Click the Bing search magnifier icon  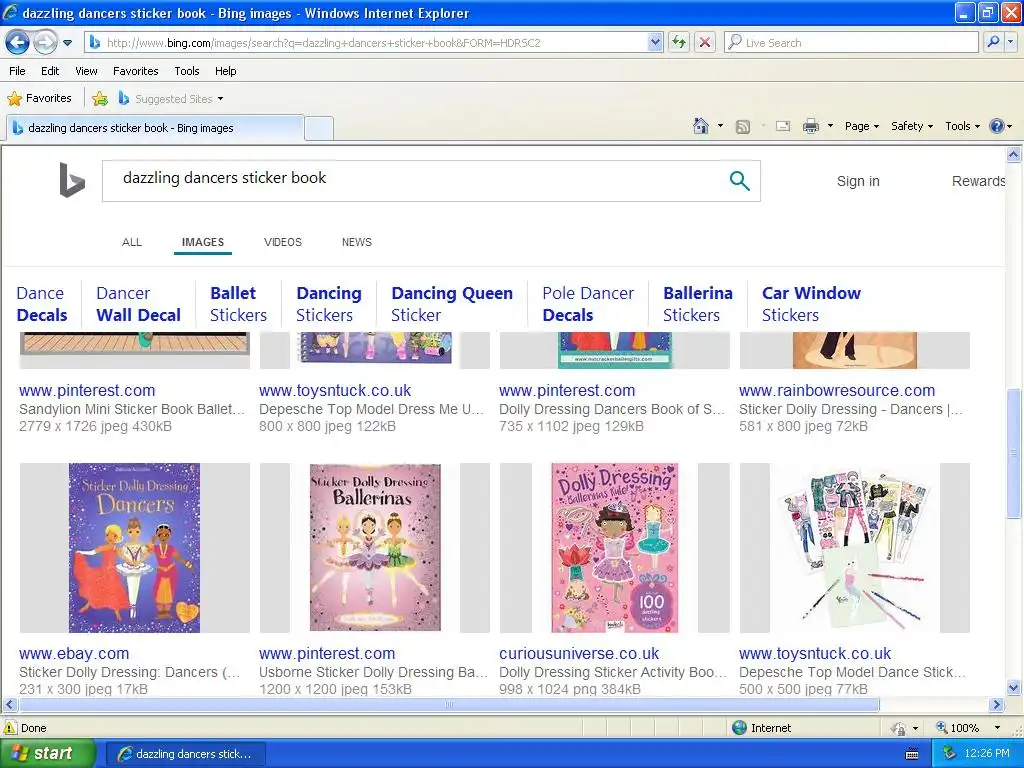coord(739,180)
